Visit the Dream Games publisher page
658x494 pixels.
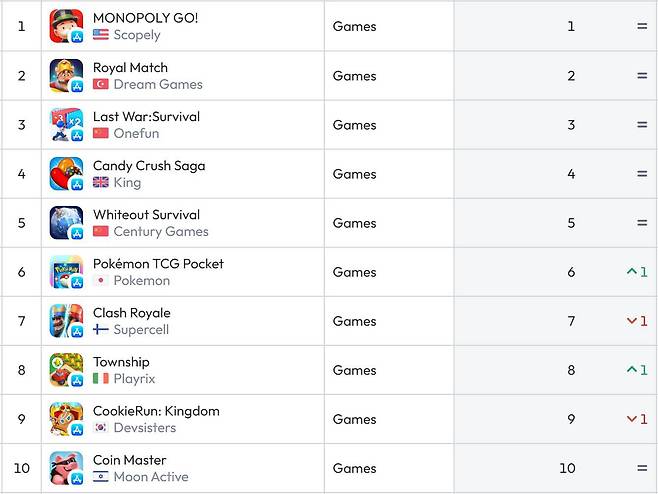coord(158,84)
